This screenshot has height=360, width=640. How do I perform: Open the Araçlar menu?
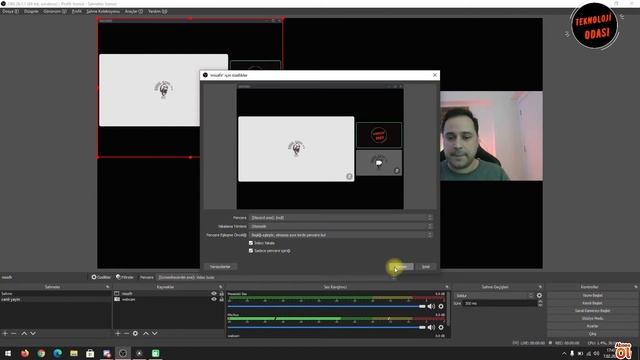coord(134,11)
